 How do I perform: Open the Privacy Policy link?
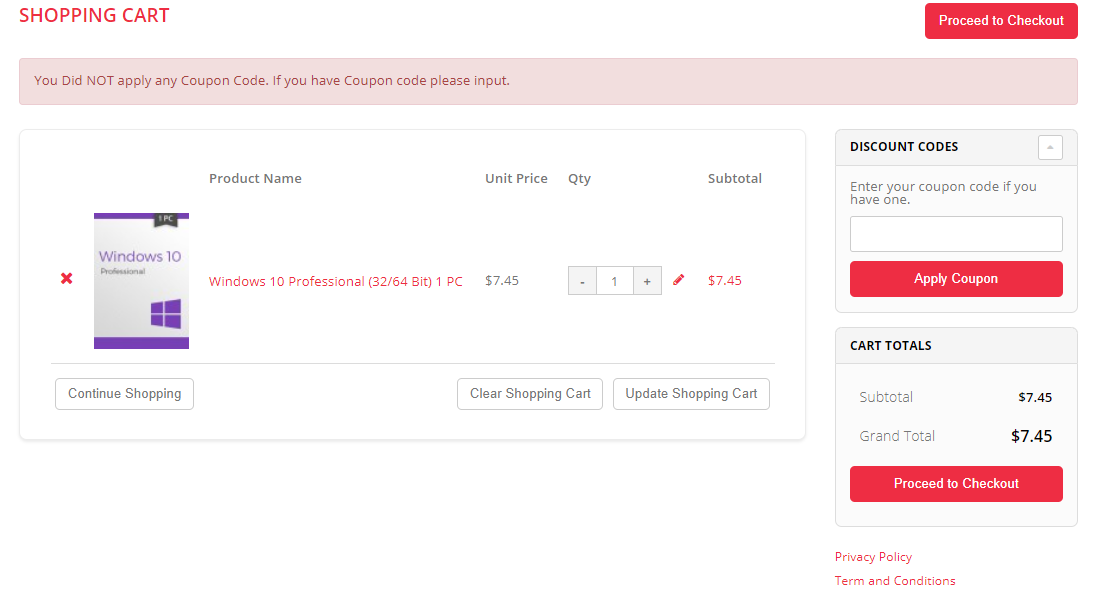click(x=873, y=557)
